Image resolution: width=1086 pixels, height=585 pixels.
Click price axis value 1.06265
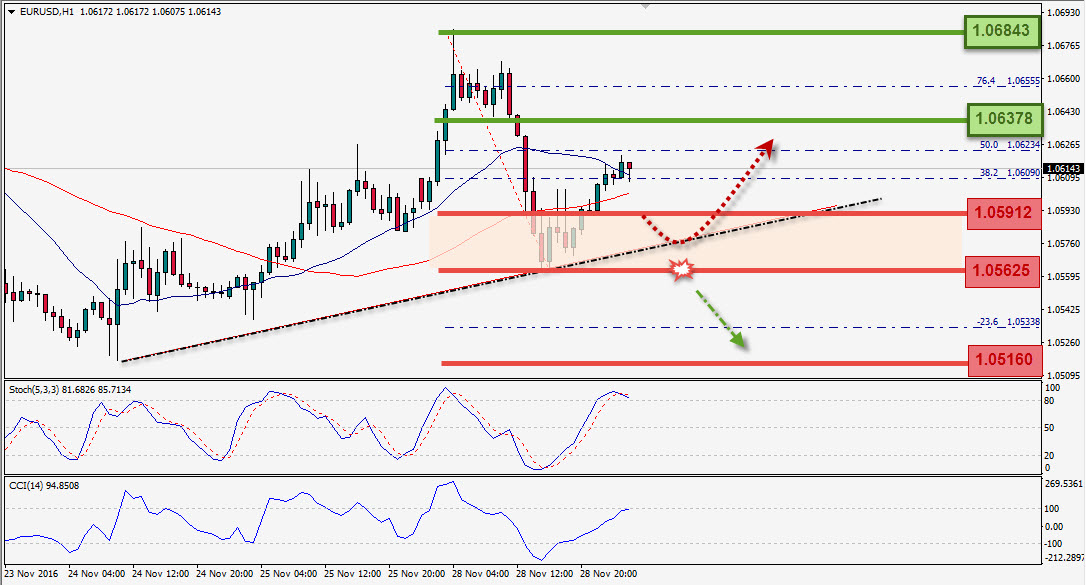click(1063, 145)
